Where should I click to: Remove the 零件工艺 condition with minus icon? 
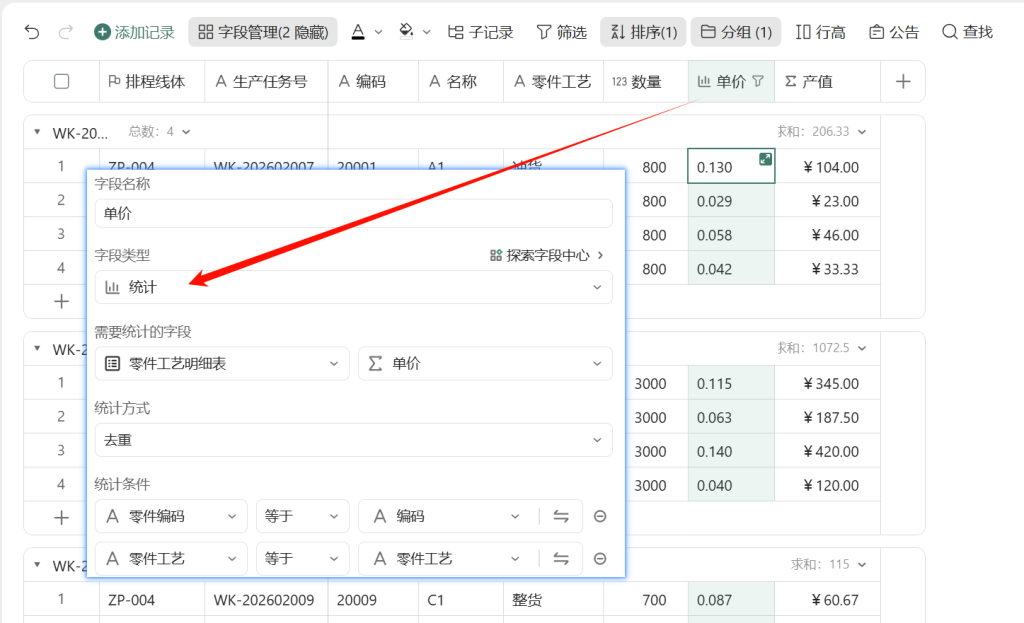[600, 559]
